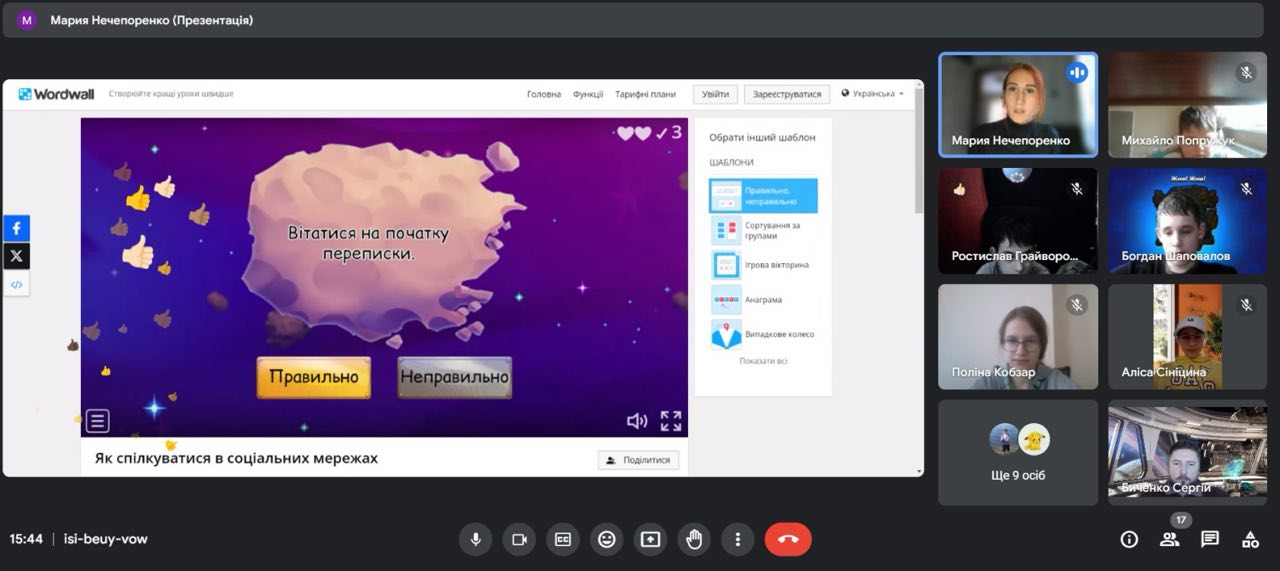The image size is (1280, 571).
Task: Open the chat panel
Action: coord(1210,540)
